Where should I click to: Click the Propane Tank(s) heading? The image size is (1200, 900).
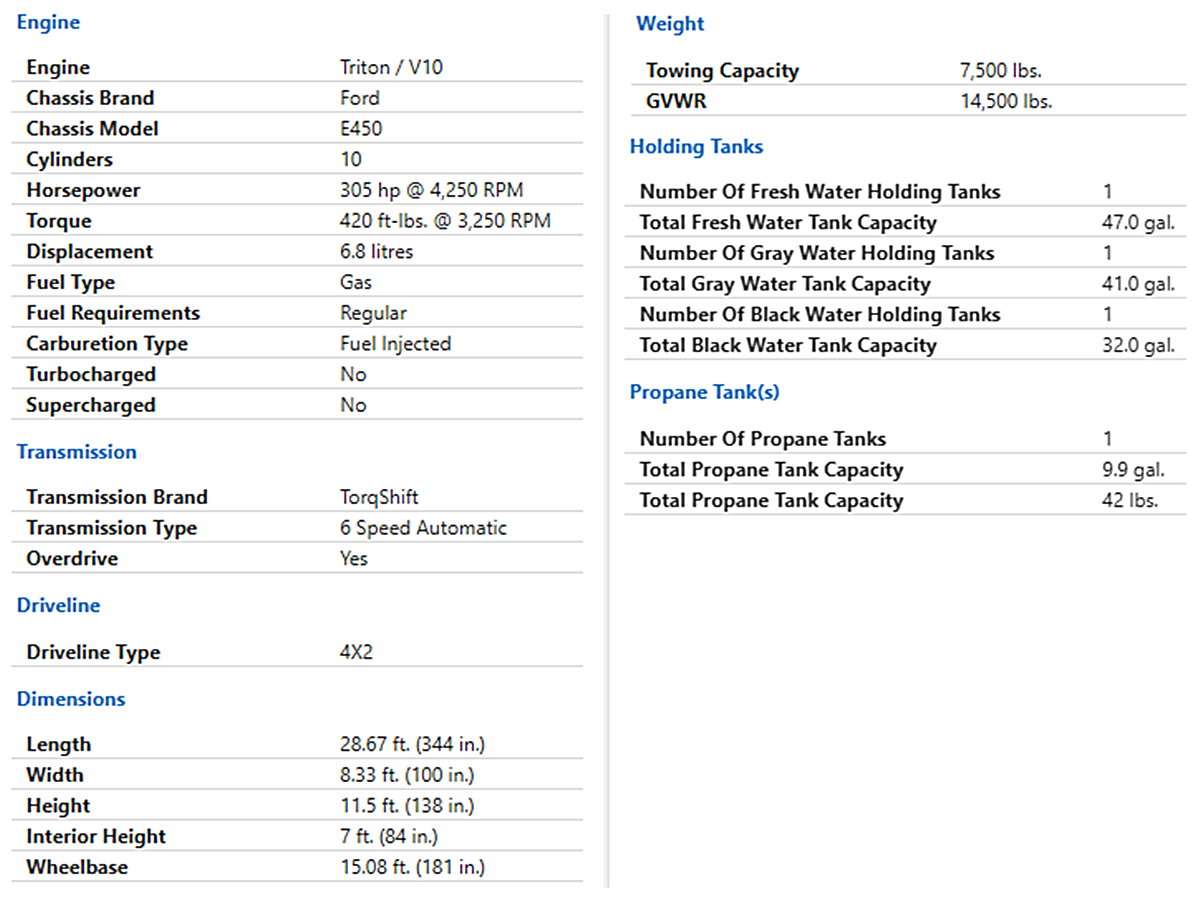(704, 392)
